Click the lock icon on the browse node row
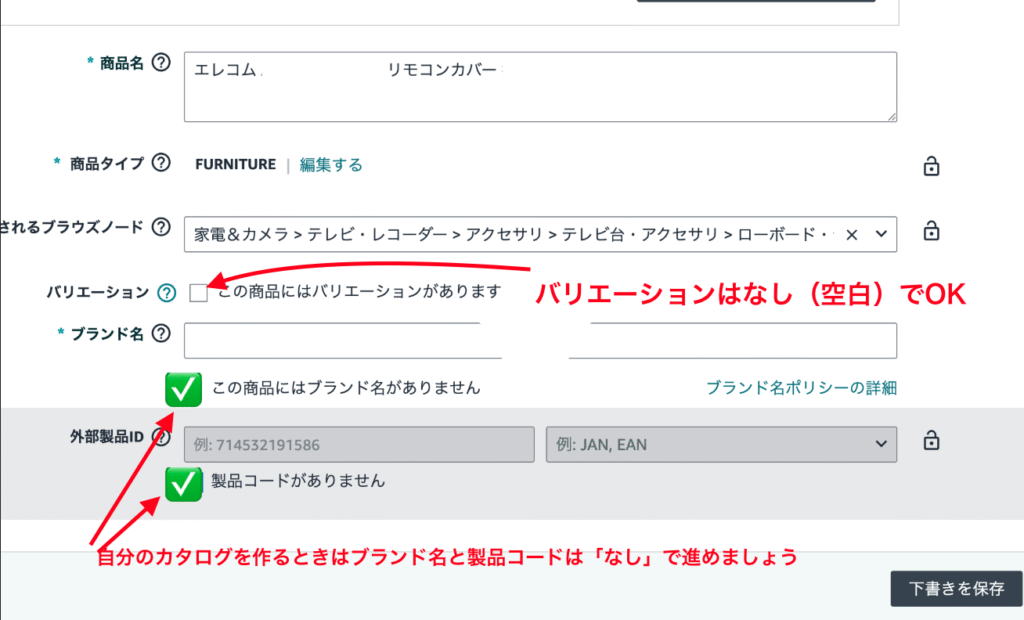The height and width of the screenshot is (620, 1024). [930, 231]
